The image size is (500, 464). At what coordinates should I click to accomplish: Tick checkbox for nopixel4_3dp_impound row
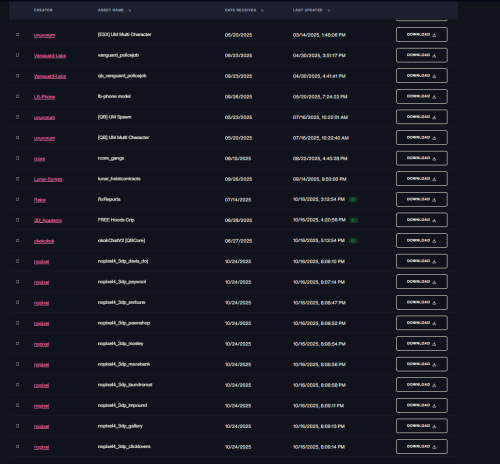tap(18, 405)
